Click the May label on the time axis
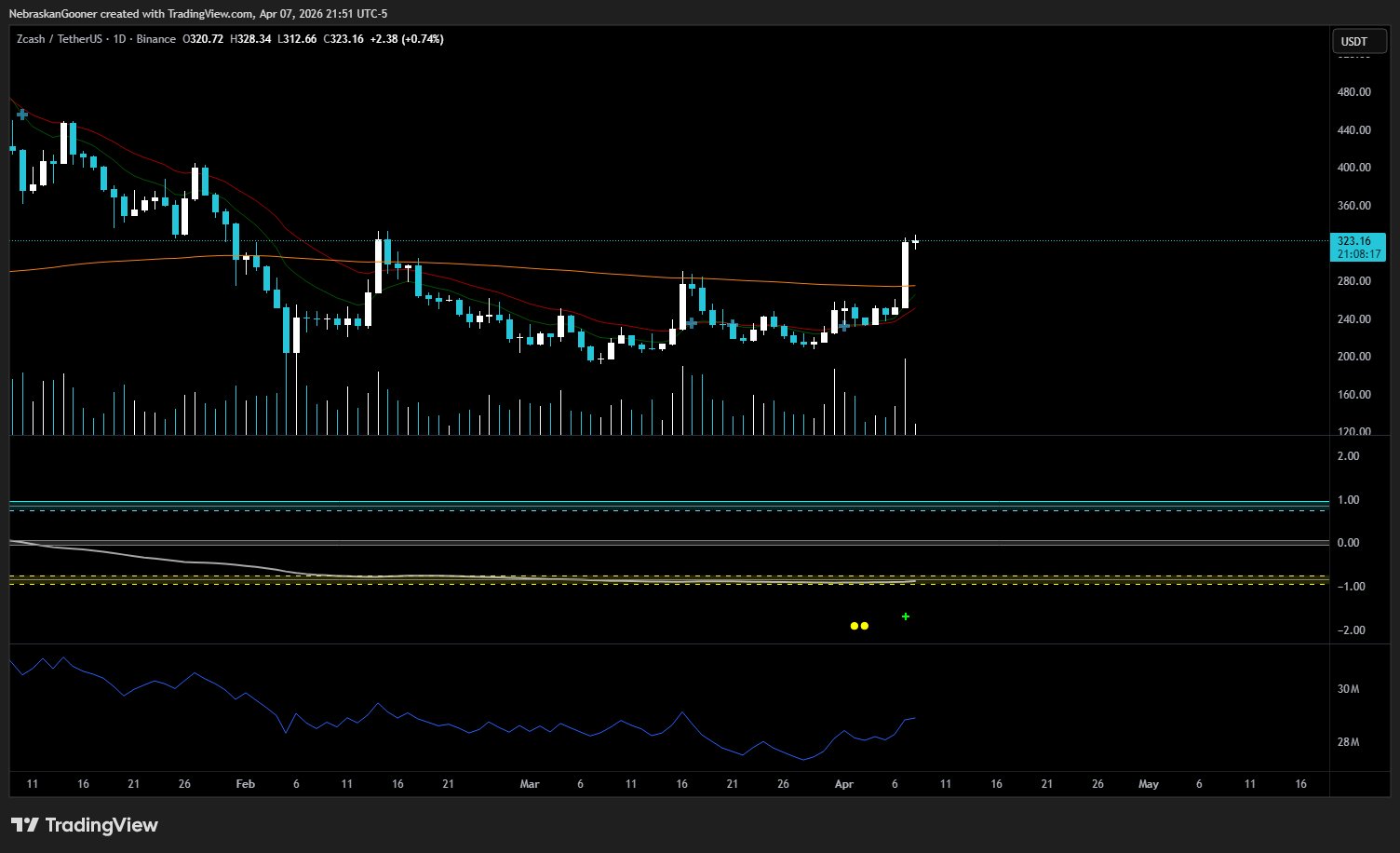The image size is (1400, 853). pos(1149,784)
